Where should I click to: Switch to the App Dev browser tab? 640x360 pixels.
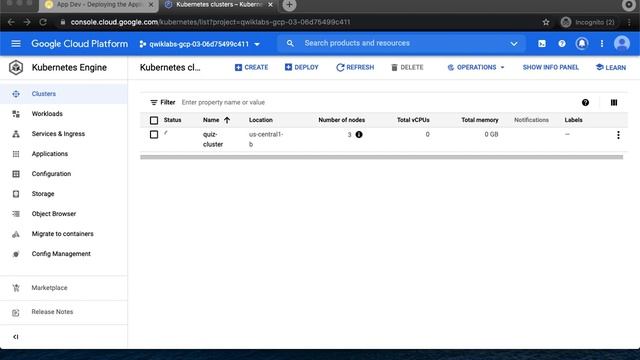coord(98,5)
